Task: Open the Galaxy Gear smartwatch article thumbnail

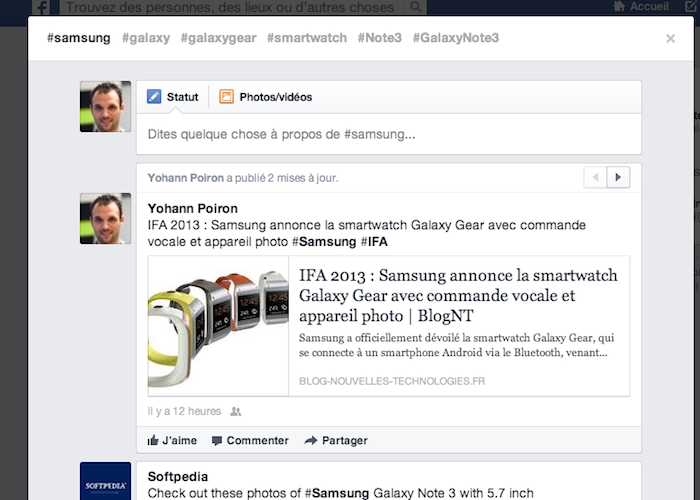Action: (218, 326)
